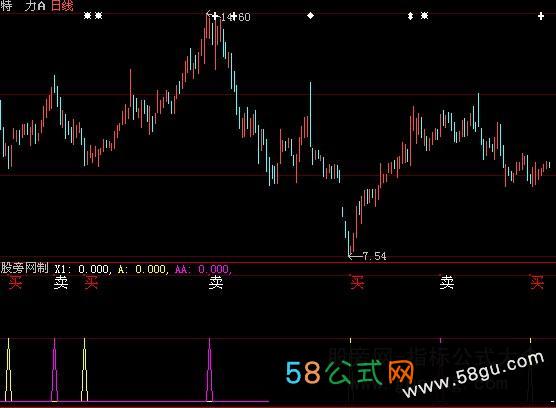Click the 力A stock name in header
The image size is (556, 408).
[x=35, y=6]
